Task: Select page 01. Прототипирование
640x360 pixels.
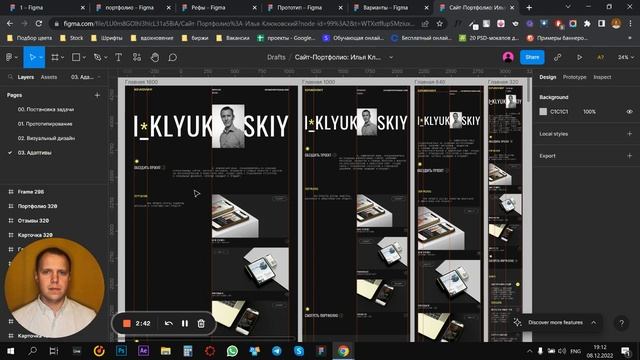Action: [x=45, y=124]
